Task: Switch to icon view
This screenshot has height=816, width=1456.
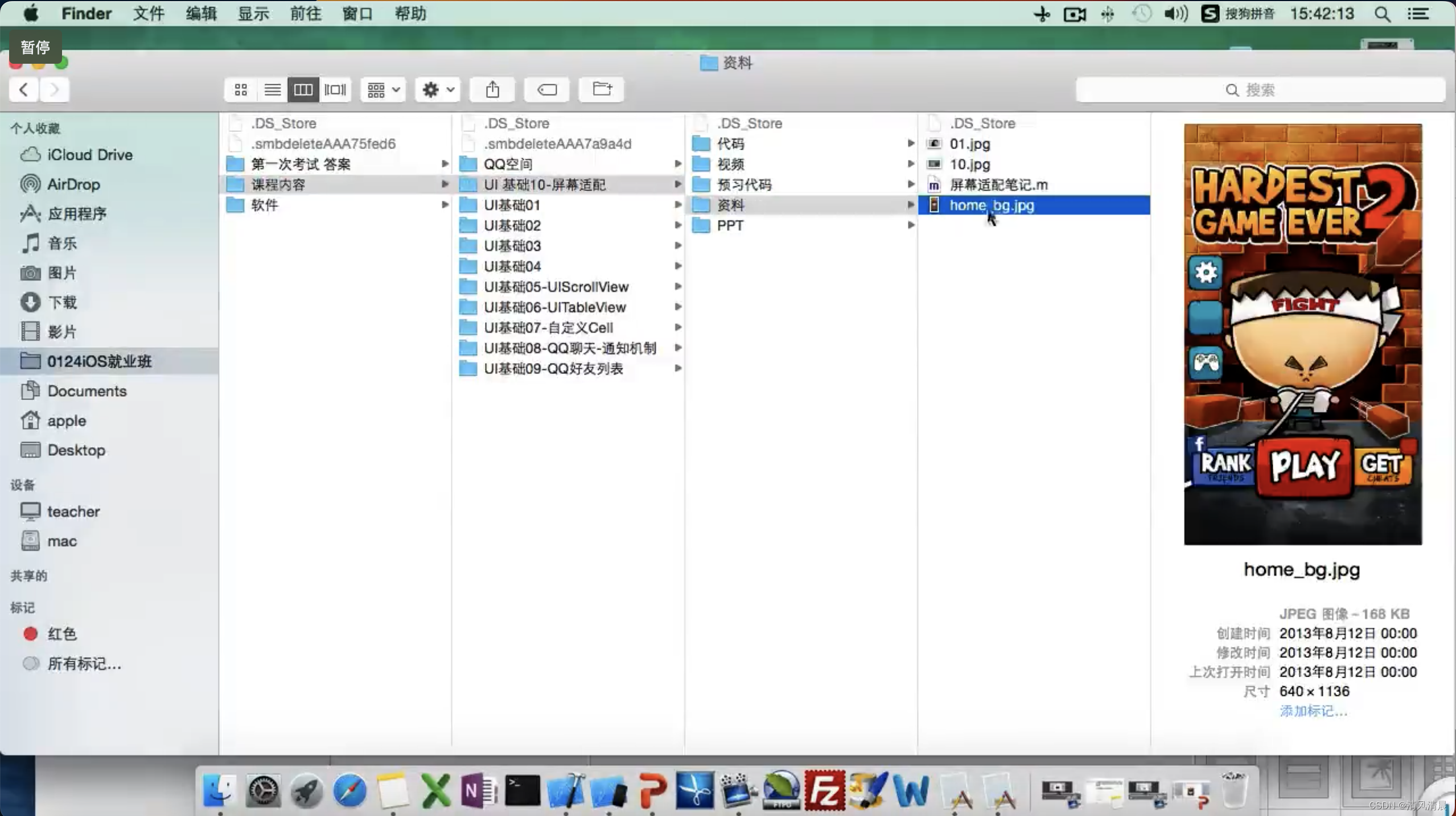Action: pyautogui.click(x=241, y=90)
